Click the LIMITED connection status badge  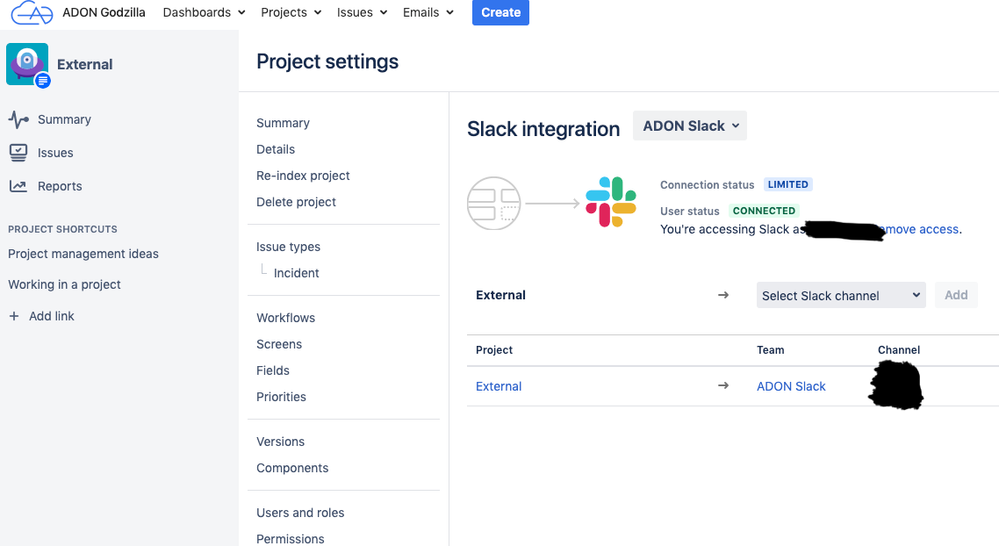pos(788,184)
